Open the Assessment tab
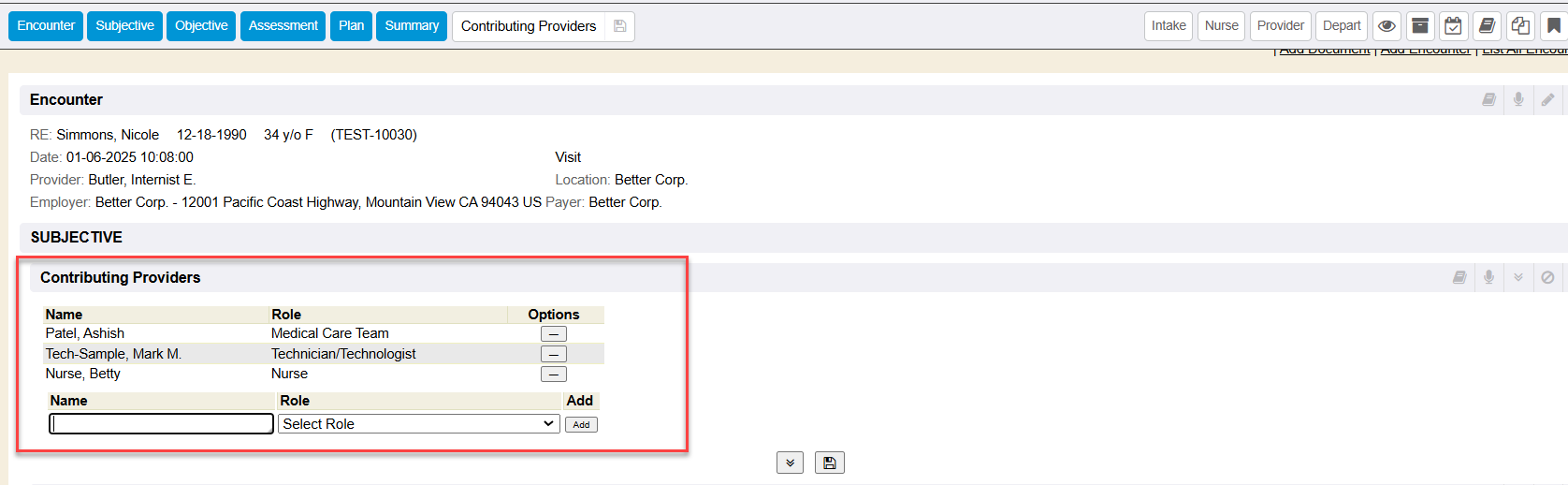The image size is (1568, 485). click(x=283, y=26)
